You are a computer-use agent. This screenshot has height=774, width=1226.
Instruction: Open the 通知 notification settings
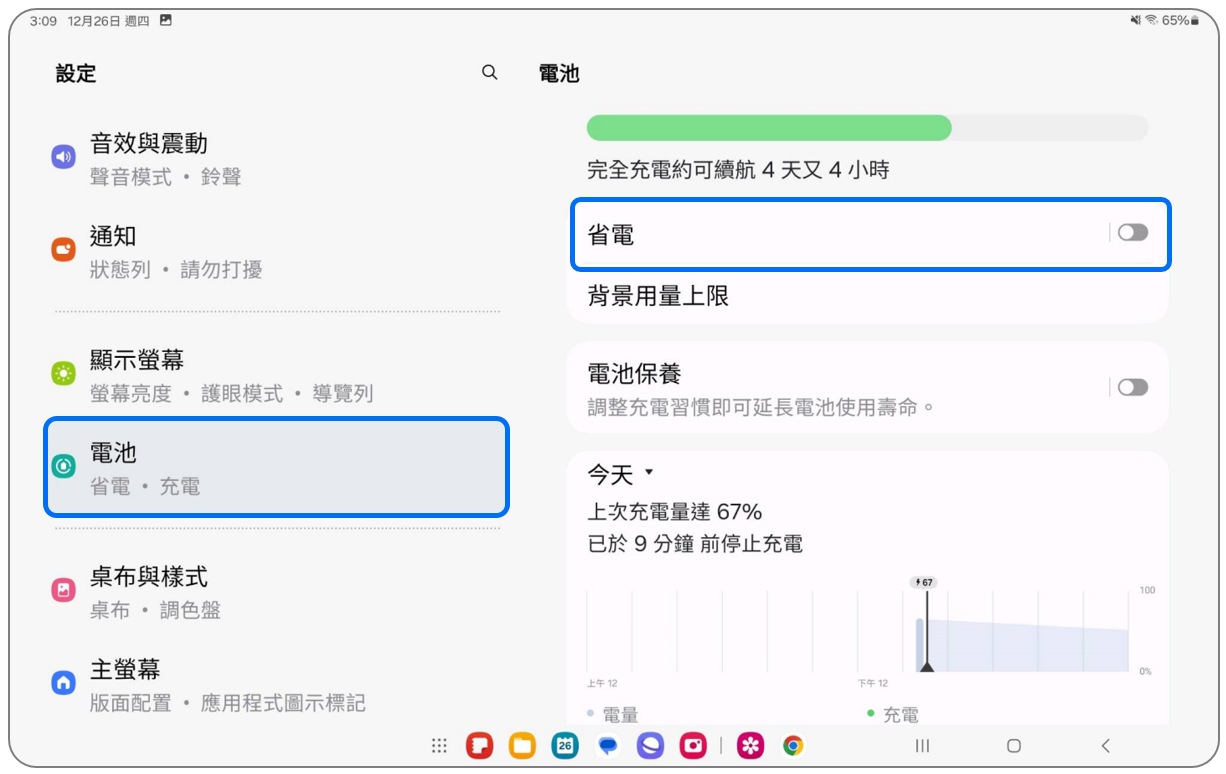[x=200, y=250]
